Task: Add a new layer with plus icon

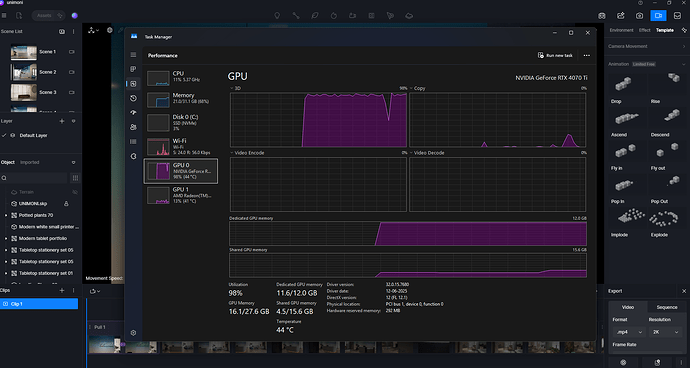Action: point(62,121)
